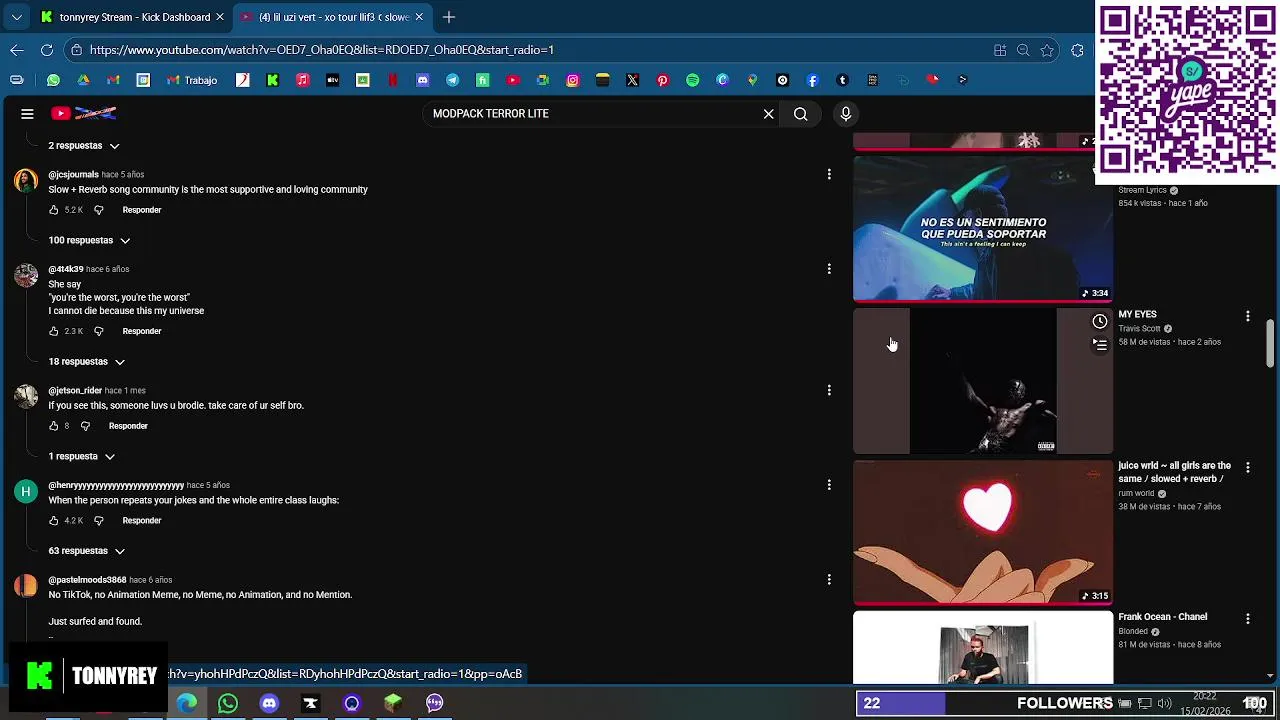This screenshot has height=720, width=1280.
Task: Open the Tumblr bookmark
Action: click(x=843, y=80)
